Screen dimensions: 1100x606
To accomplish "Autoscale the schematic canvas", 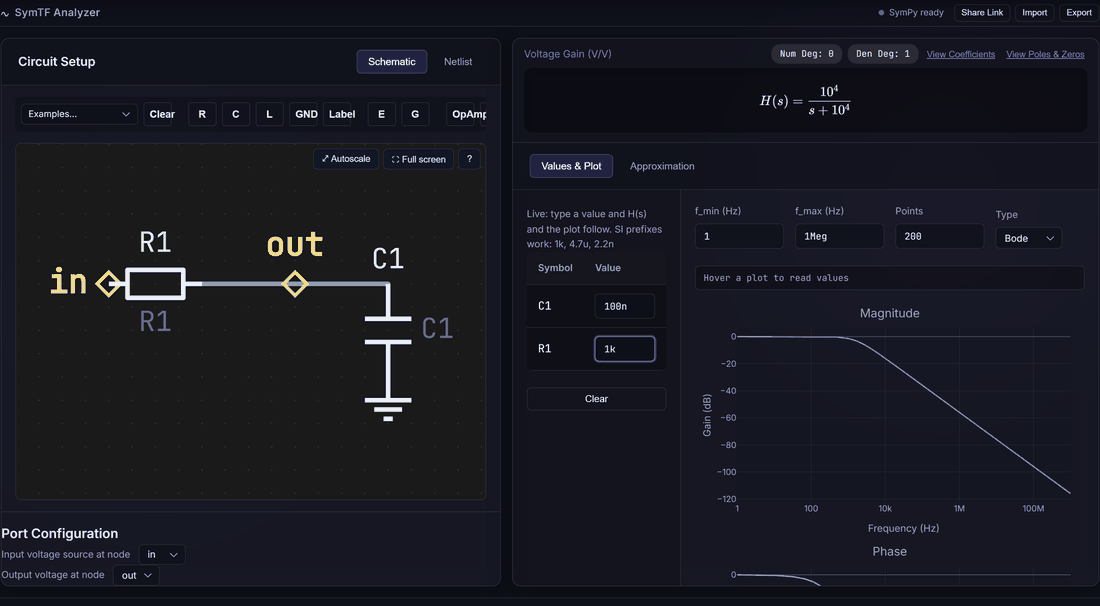I will click(x=346, y=159).
